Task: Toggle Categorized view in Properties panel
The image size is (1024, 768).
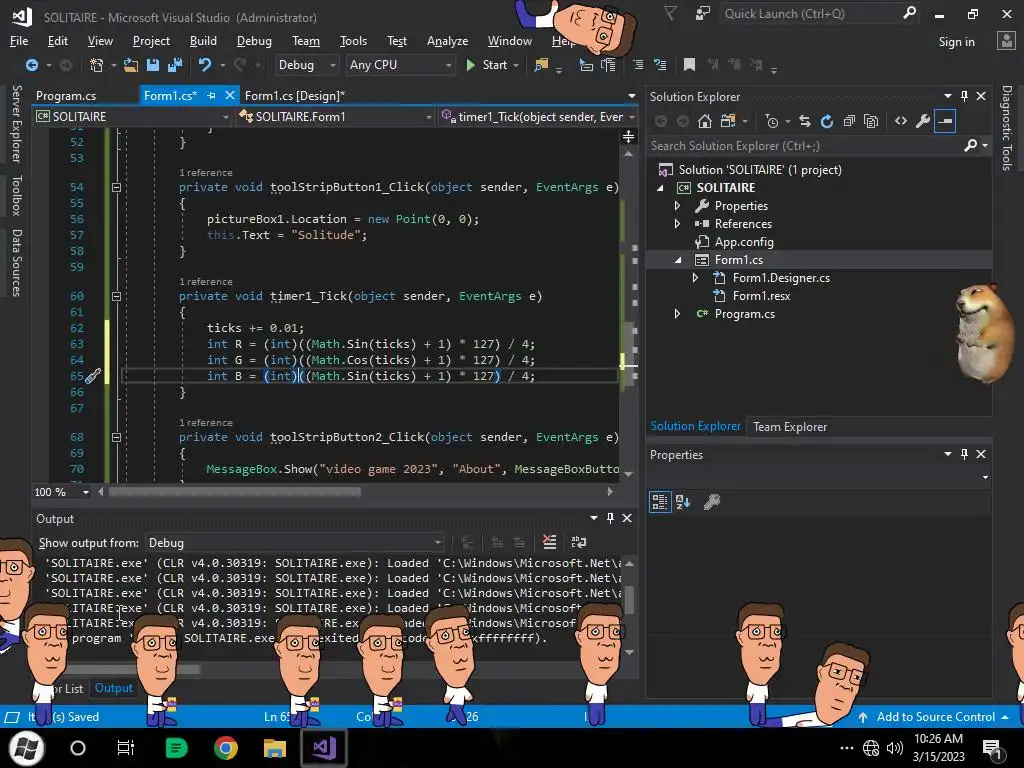Action: pos(660,502)
